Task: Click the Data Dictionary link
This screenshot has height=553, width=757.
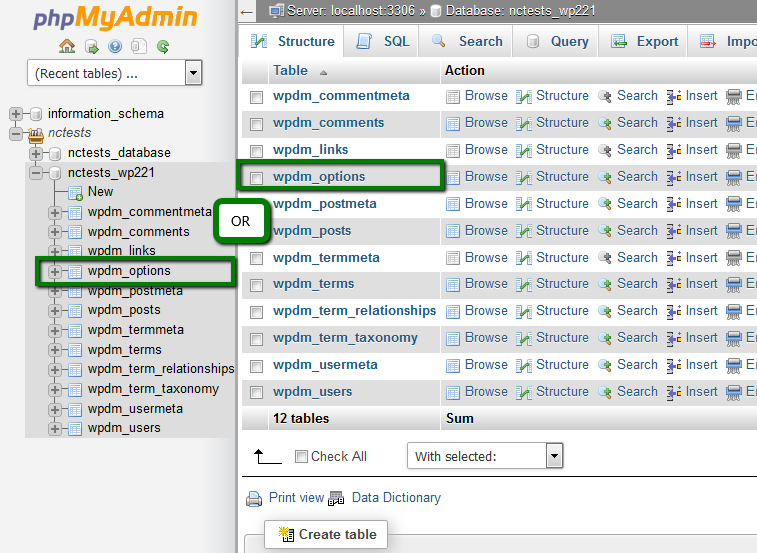Action: point(396,497)
